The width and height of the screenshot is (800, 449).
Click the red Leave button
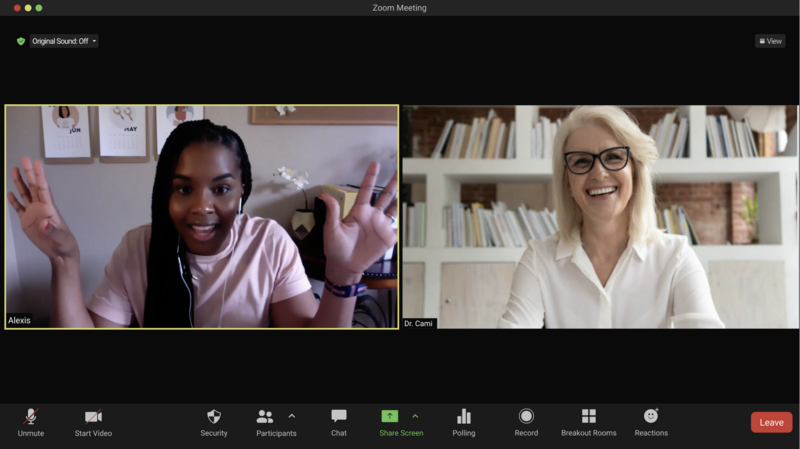tap(771, 422)
